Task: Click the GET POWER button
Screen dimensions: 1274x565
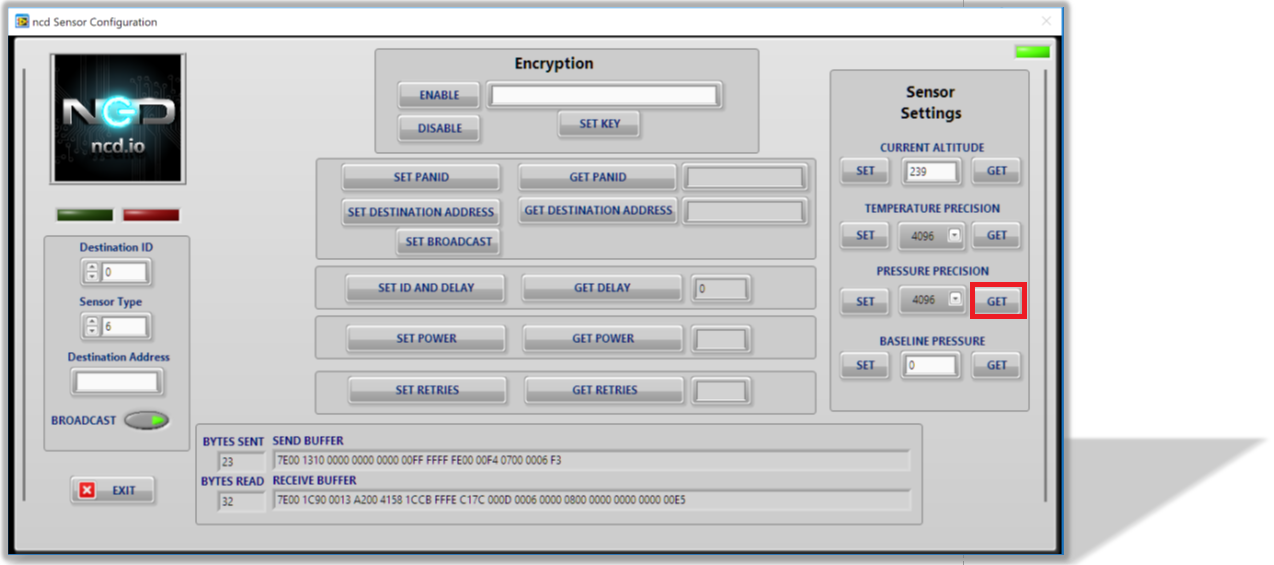Action: (x=603, y=339)
